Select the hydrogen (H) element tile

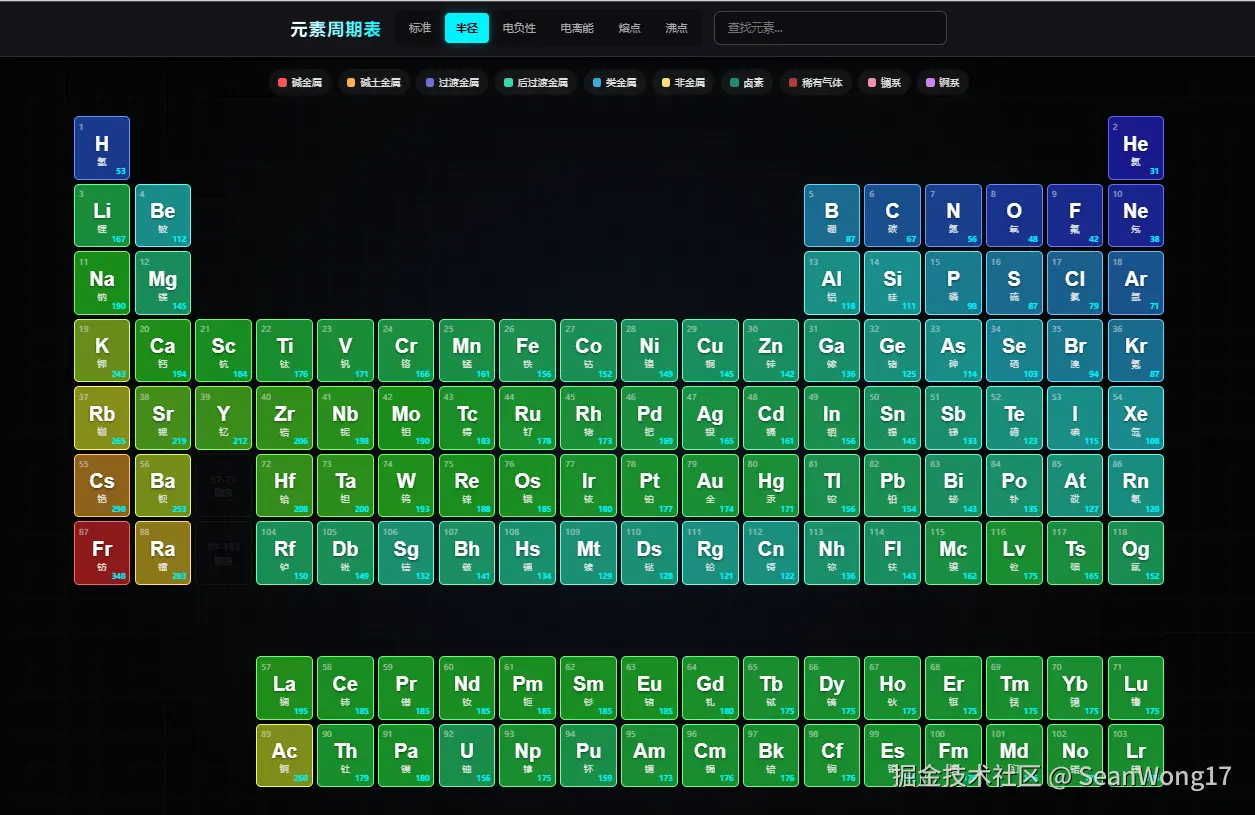[x=101, y=147]
